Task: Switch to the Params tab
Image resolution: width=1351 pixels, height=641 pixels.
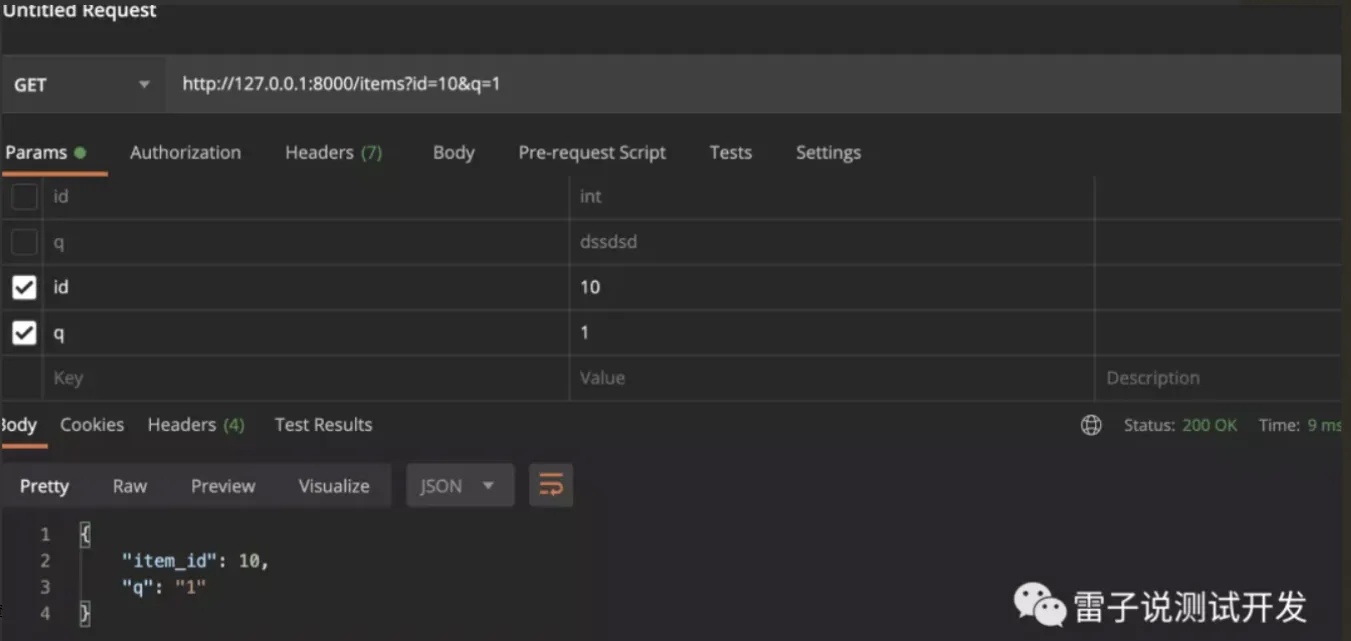Action: [x=46, y=153]
